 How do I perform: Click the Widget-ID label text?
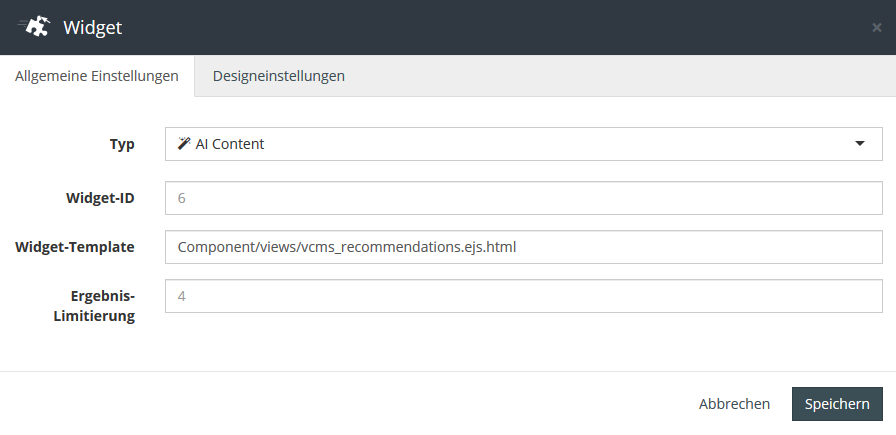click(99, 198)
